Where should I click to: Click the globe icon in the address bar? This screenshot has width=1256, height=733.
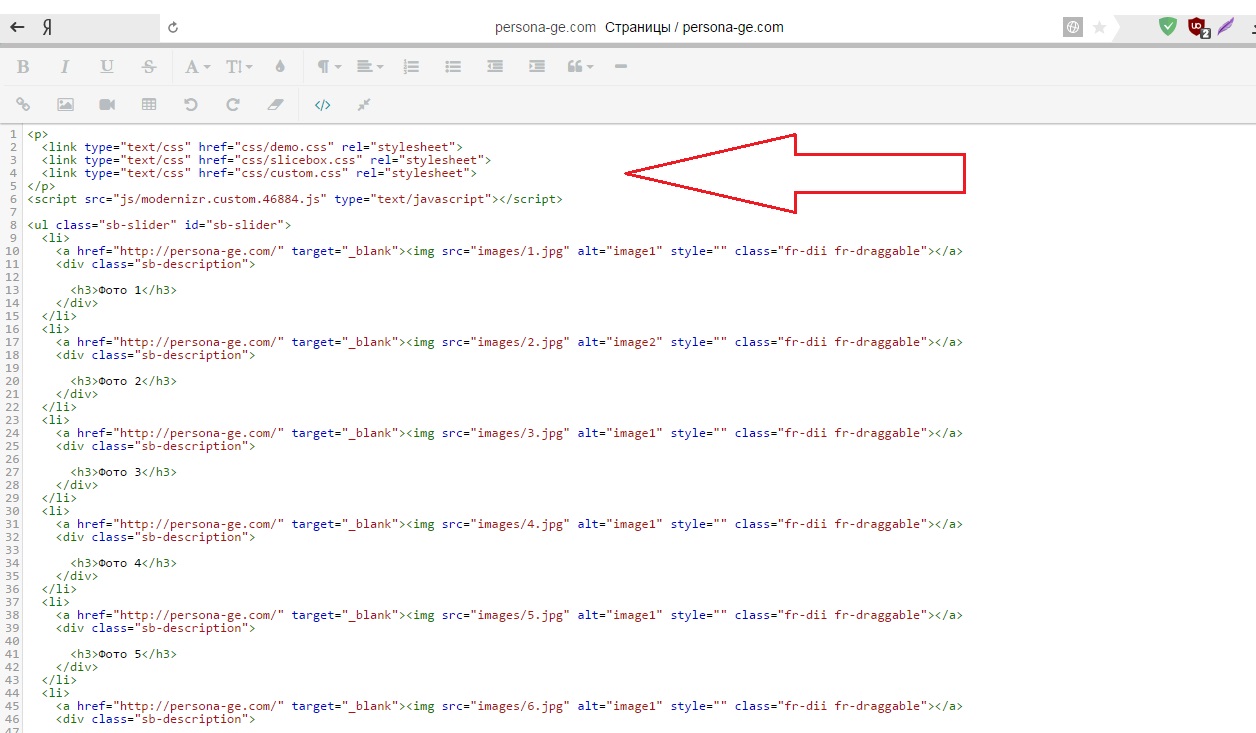click(1073, 27)
